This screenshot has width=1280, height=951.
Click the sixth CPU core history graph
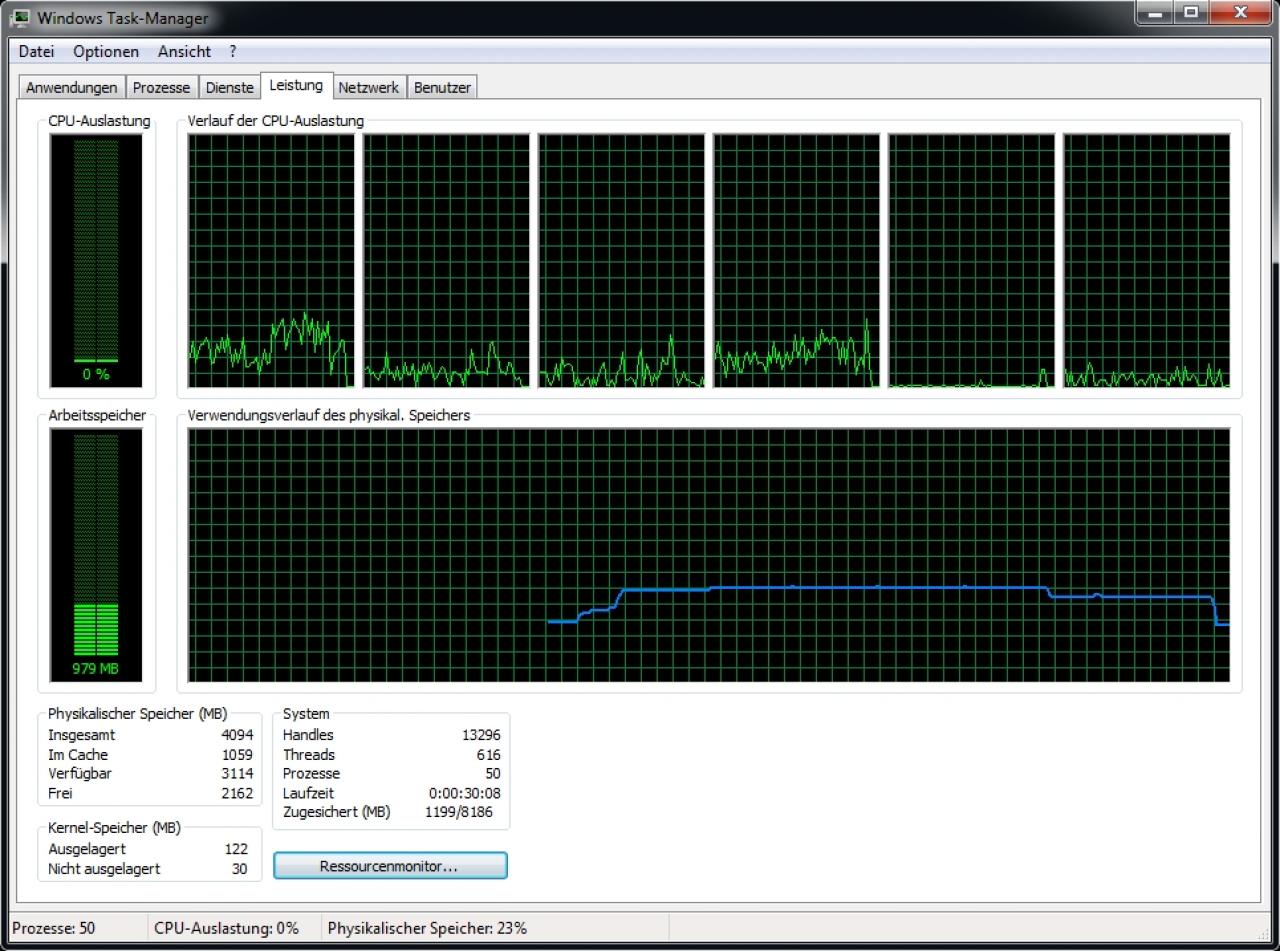tap(1146, 260)
